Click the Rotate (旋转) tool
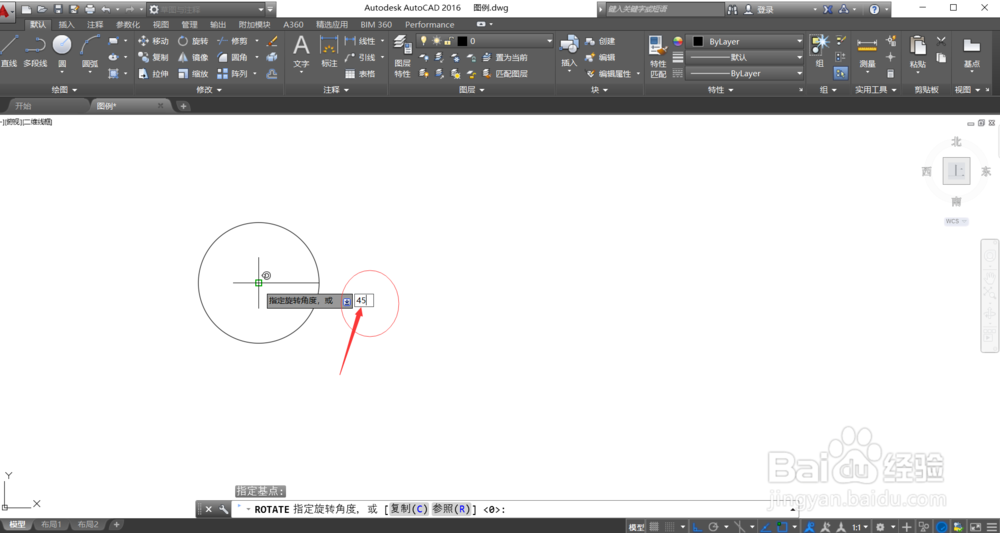The image size is (1000, 533). [x=193, y=41]
